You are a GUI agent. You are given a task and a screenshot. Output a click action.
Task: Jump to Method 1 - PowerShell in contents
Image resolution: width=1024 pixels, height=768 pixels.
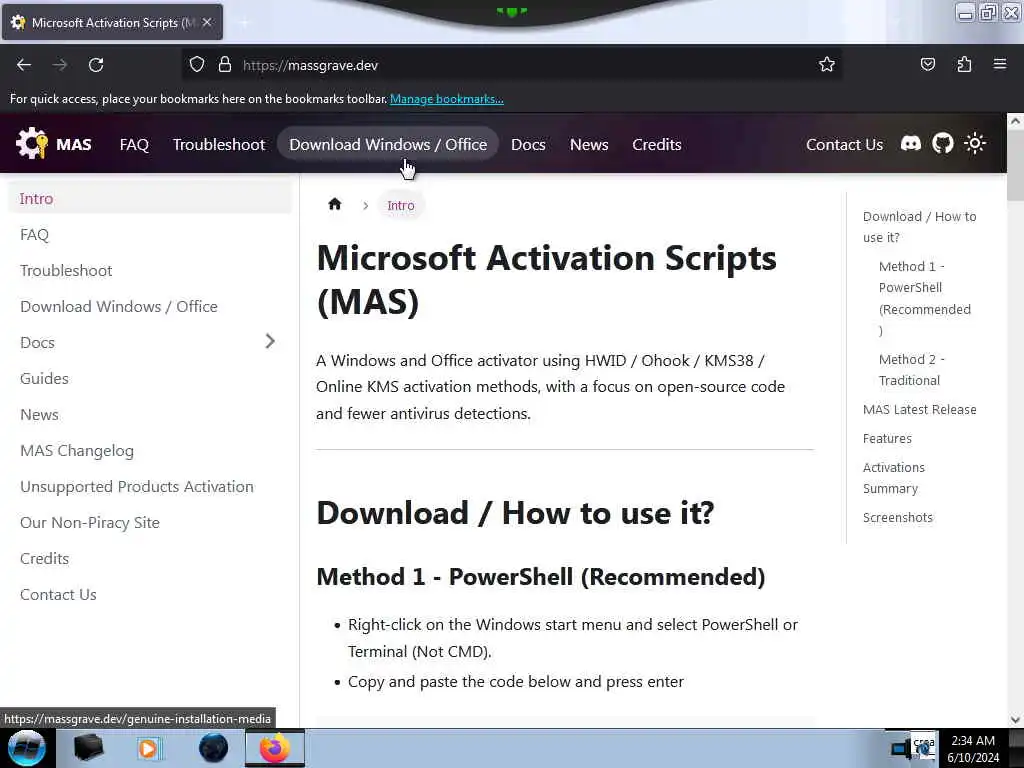click(x=925, y=298)
